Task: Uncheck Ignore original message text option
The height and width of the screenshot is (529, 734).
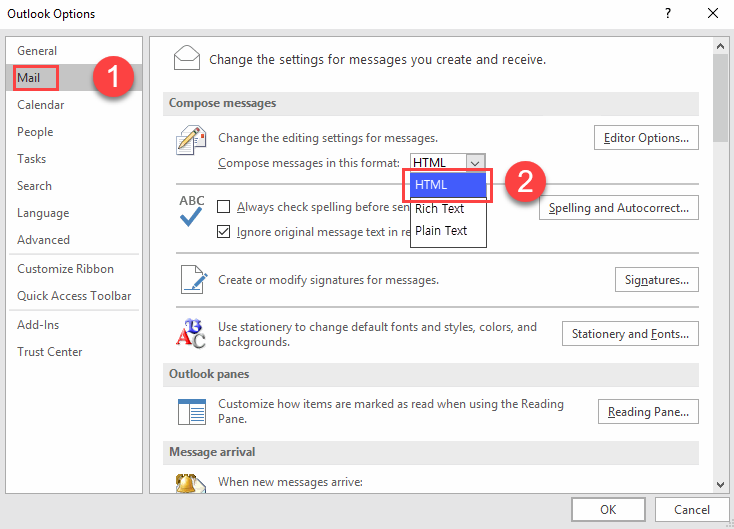Action: (223, 231)
